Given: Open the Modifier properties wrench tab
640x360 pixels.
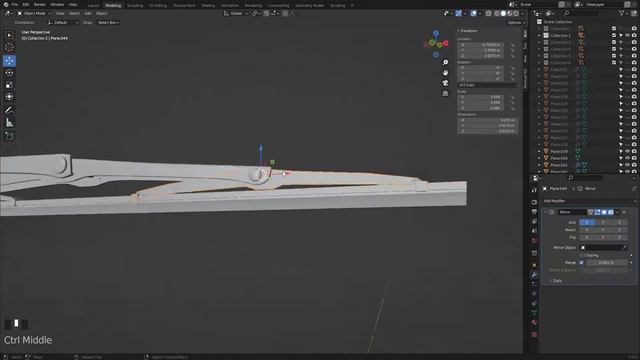Looking at the screenshot, I should pos(534,274).
